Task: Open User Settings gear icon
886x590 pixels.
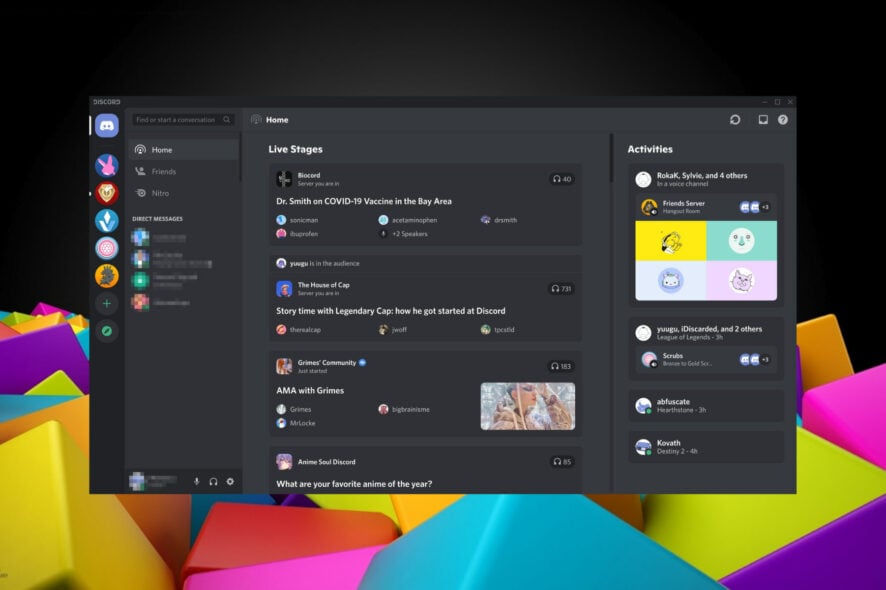Action: point(230,481)
